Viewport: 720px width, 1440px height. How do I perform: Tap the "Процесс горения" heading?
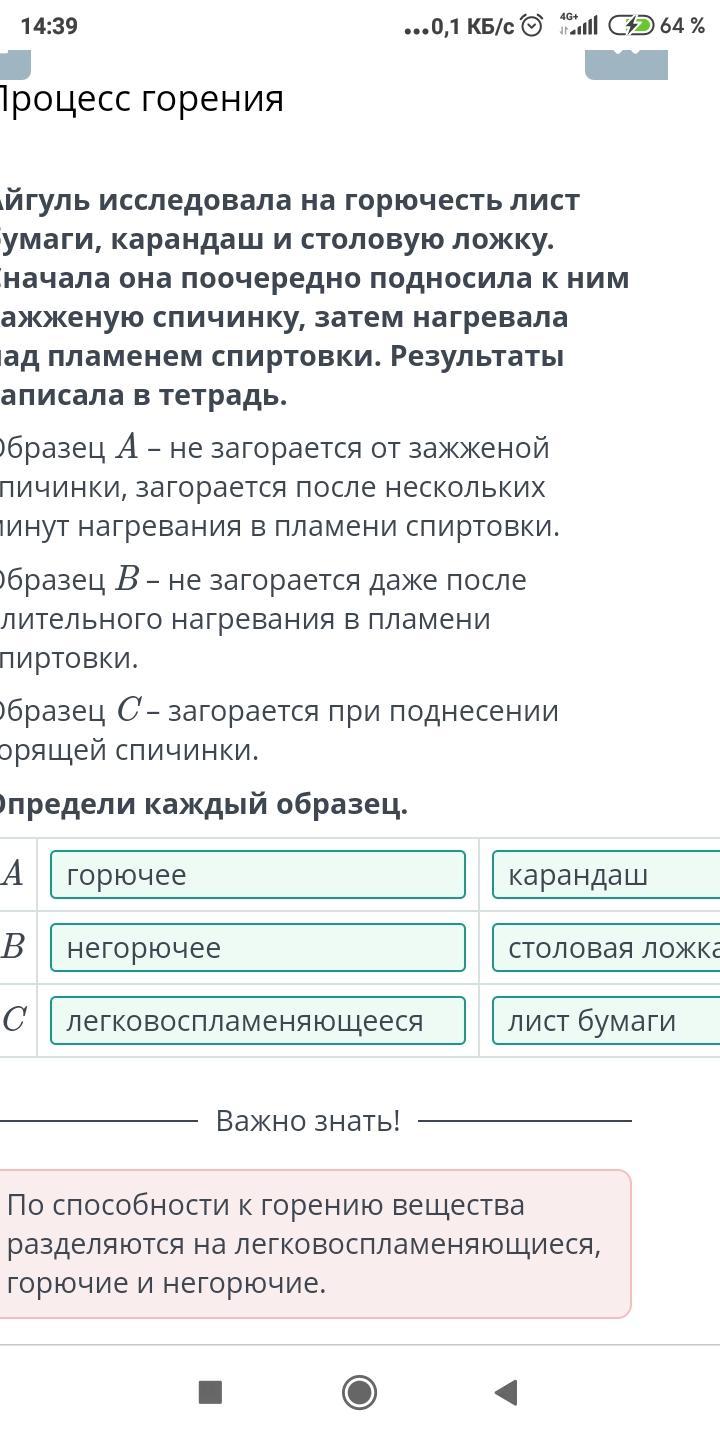pyautogui.click(x=140, y=99)
